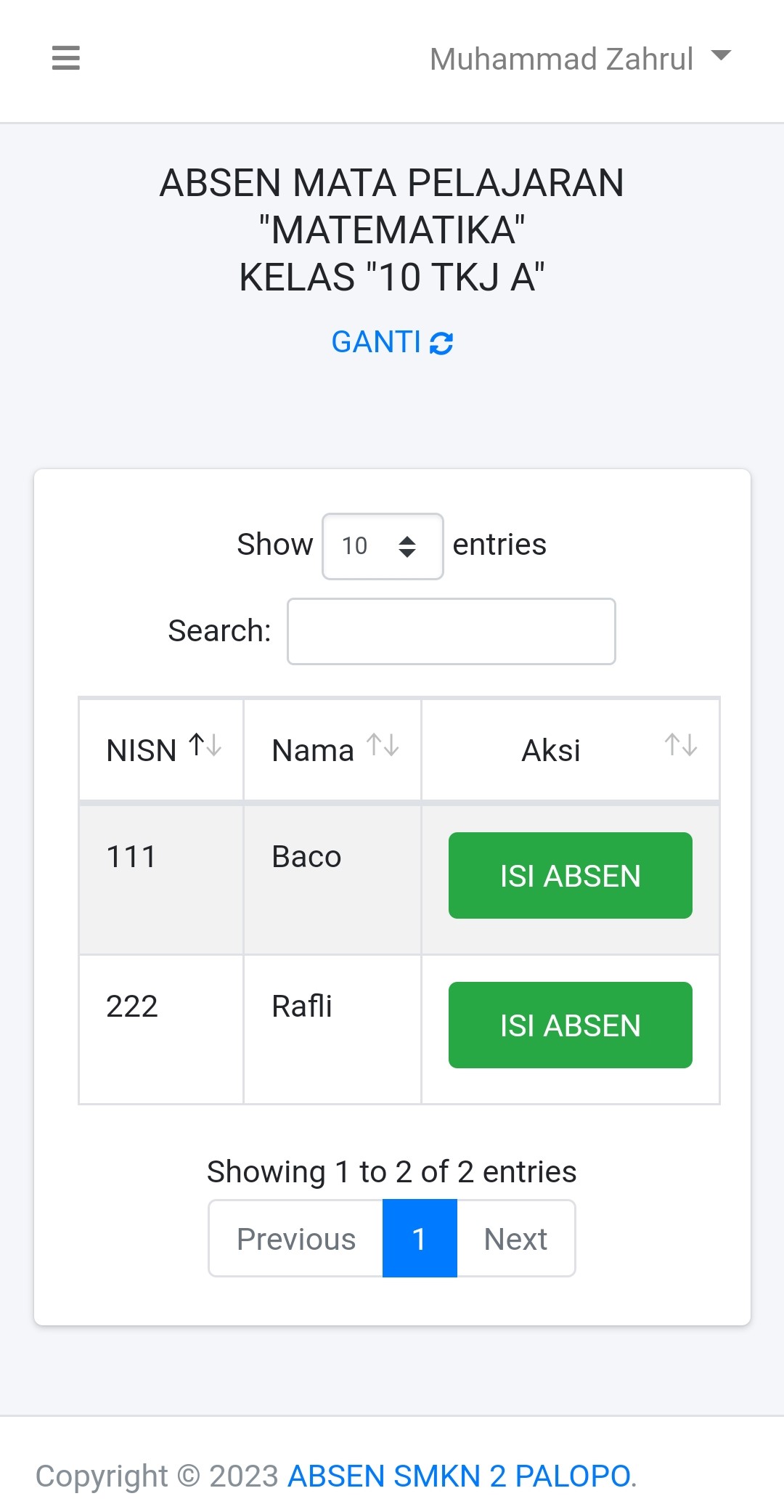Click the Nama column sort arrows
This screenshot has height=1512, width=784.
coord(383,745)
